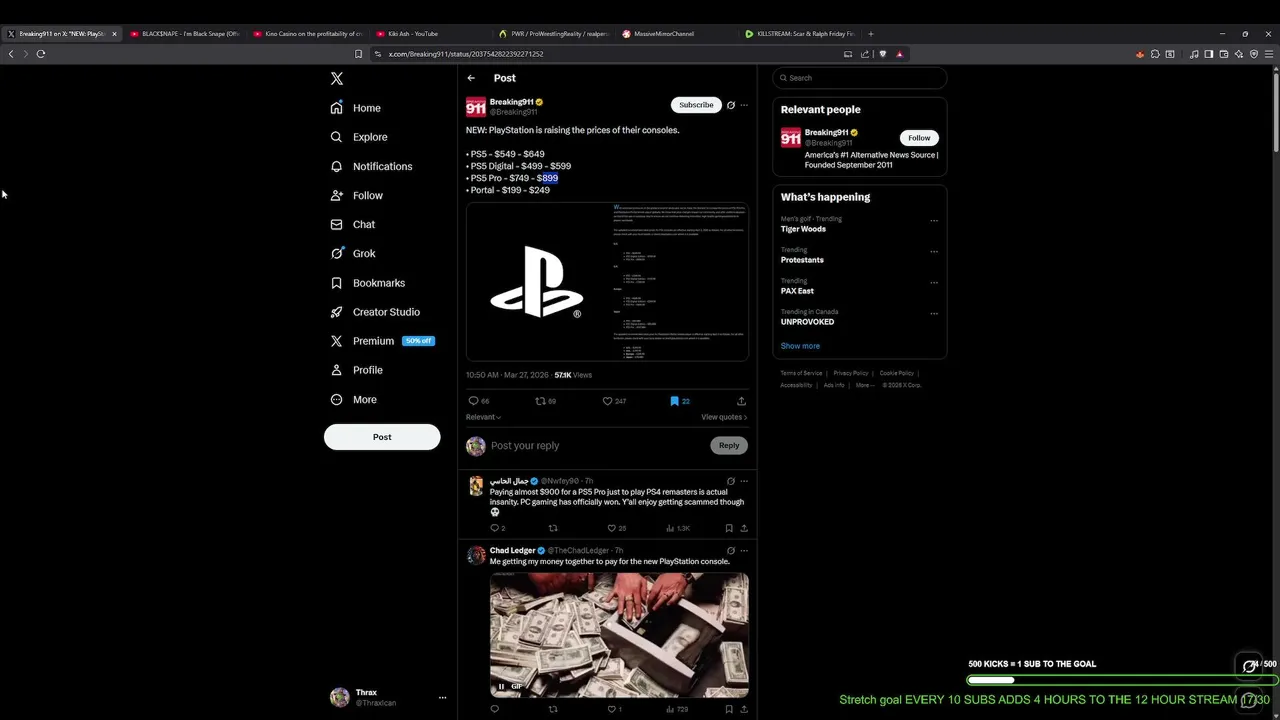View analytics of the Nwfey90 reply

pyautogui.click(x=677, y=528)
